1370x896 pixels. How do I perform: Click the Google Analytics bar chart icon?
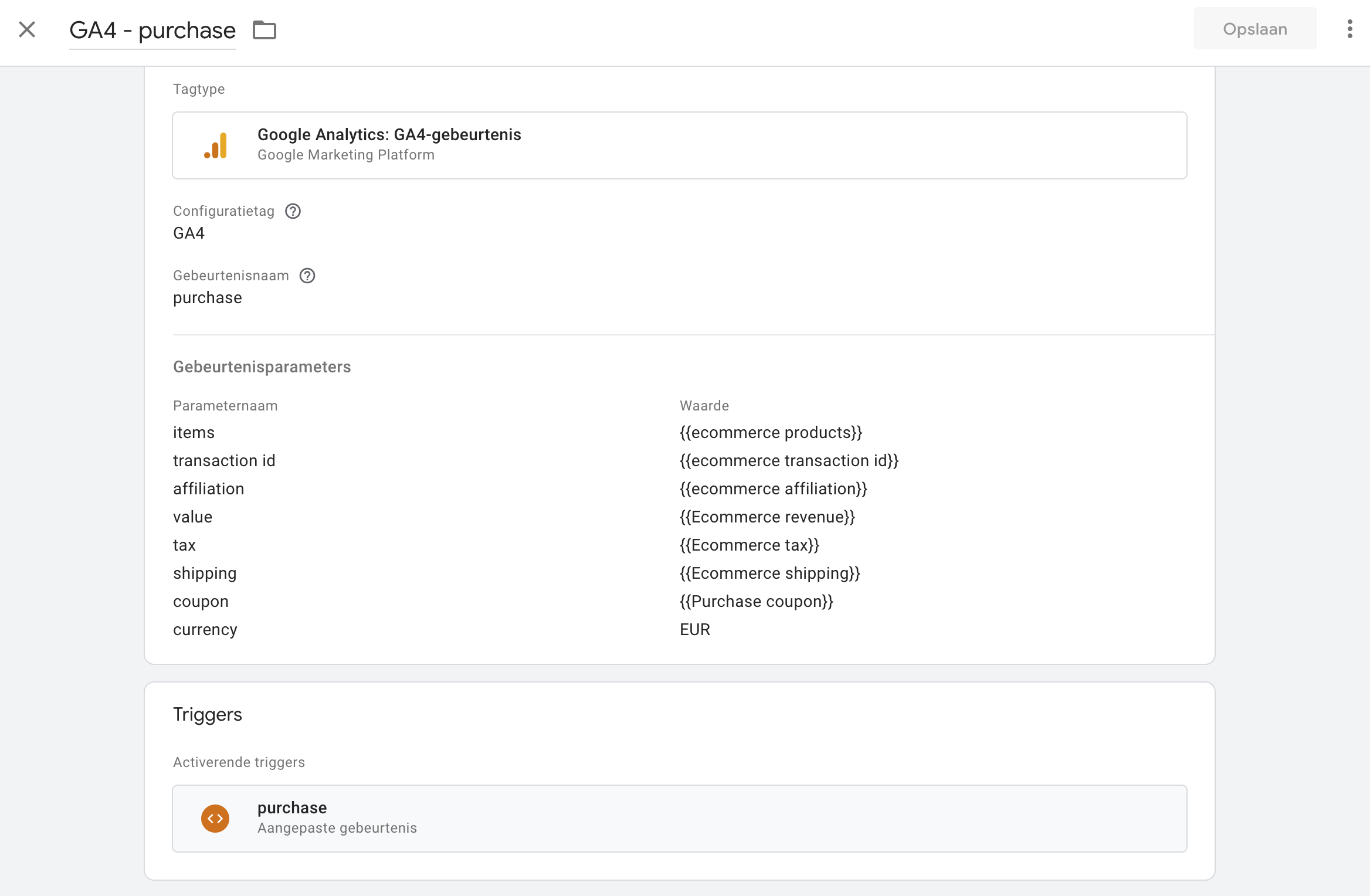click(216, 145)
